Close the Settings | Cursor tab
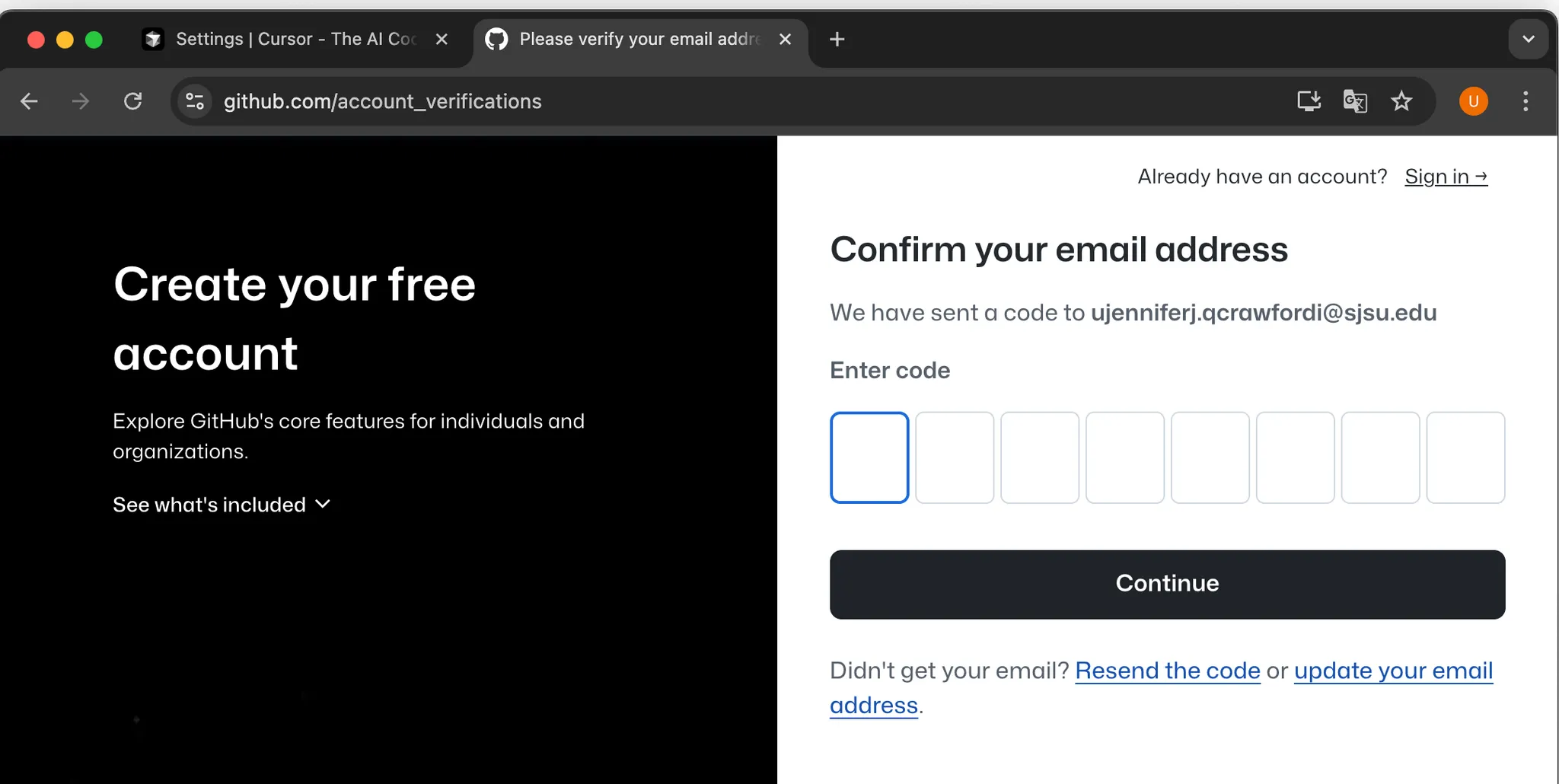Image resolution: width=1559 pixels, height=784 pixels. [442, 40]
